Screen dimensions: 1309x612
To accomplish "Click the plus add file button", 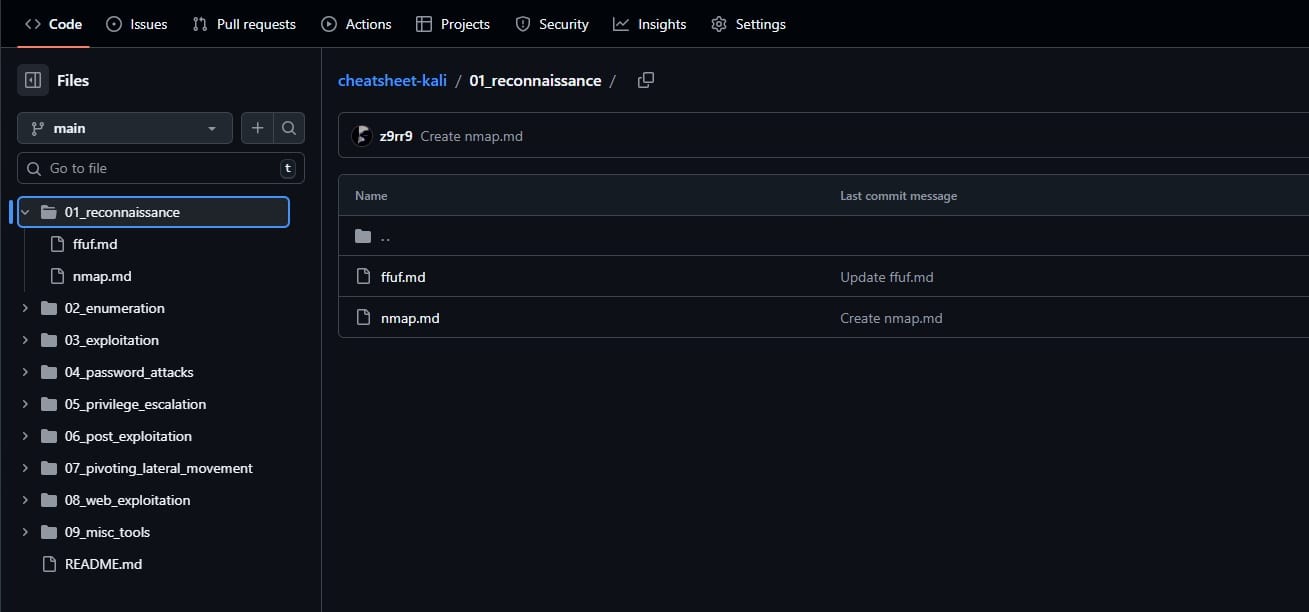I will tap(257, 128).
